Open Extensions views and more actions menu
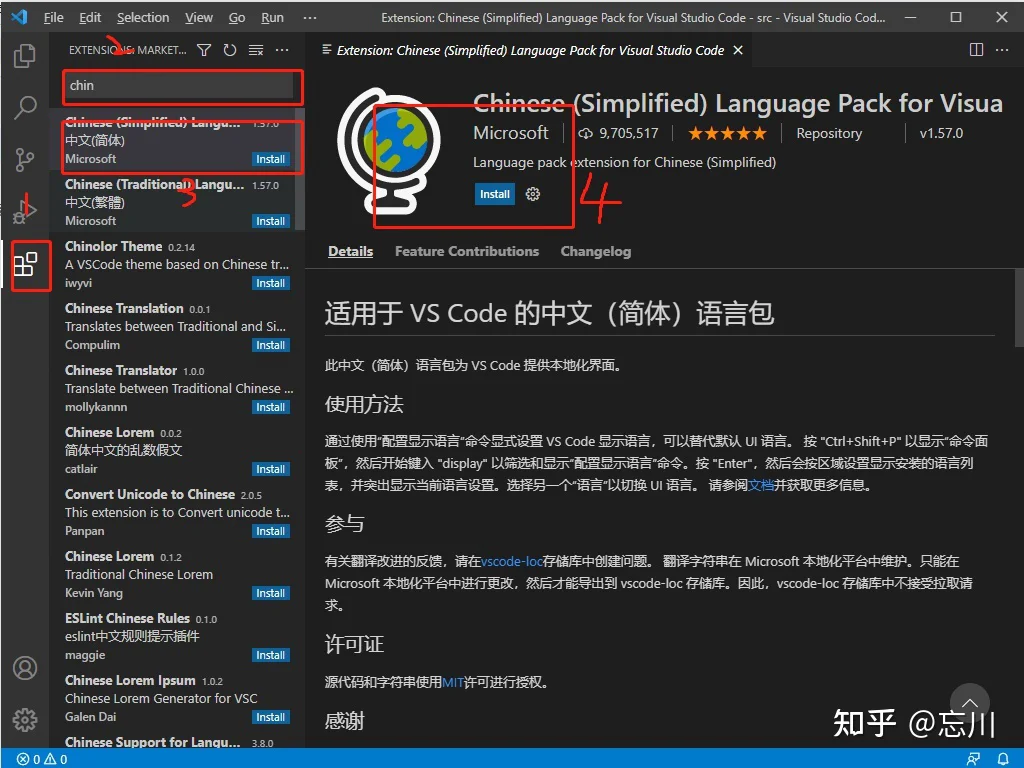 click(282, 50)
